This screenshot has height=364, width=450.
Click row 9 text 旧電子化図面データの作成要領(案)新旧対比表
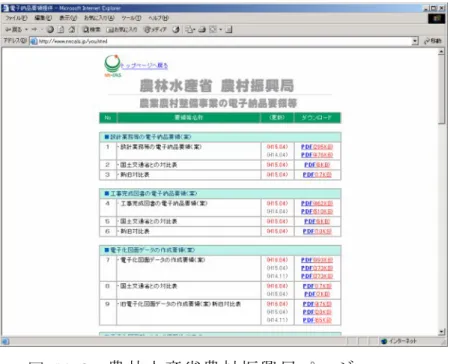180,304
